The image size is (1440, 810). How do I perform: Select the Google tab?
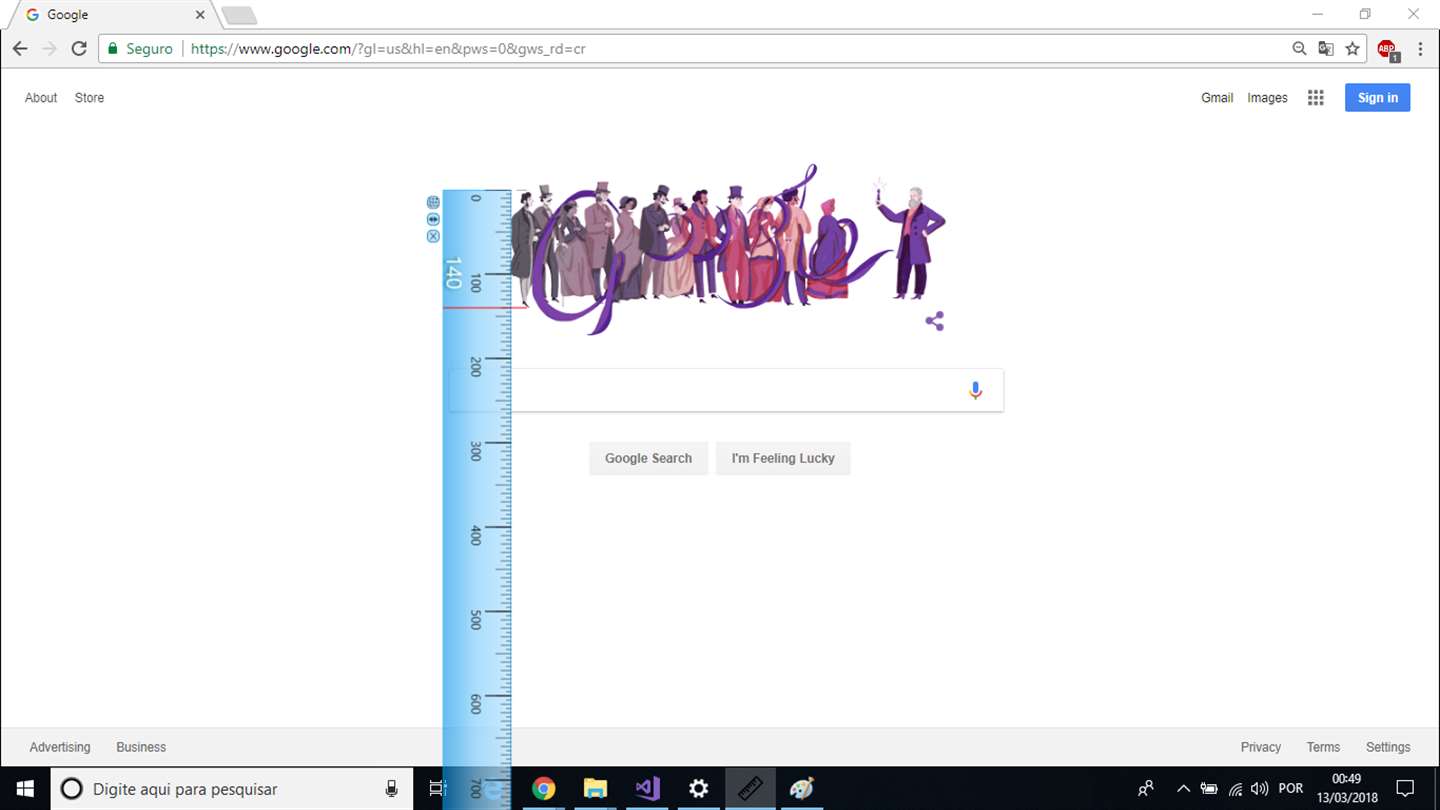(112, 15)
